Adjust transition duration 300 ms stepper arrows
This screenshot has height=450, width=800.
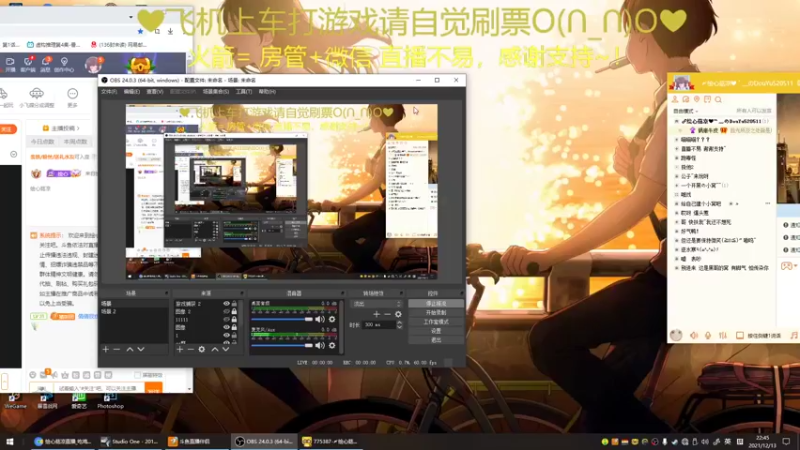coord(399,324)
